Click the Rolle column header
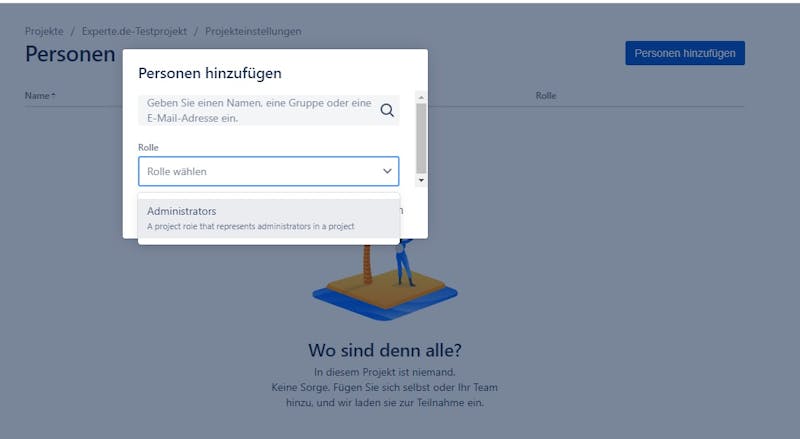 point(545,95)
